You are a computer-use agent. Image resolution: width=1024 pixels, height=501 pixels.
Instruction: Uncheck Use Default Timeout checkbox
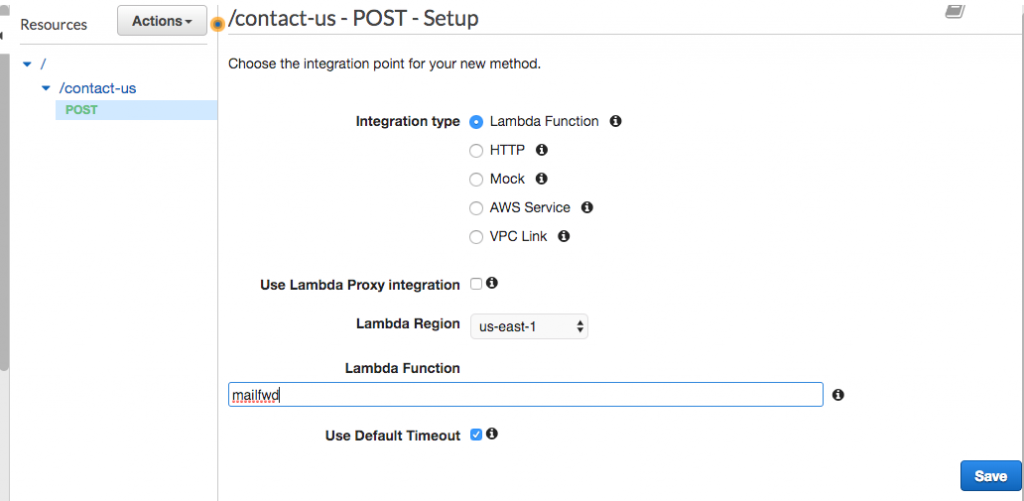click(x=476, y=435)
